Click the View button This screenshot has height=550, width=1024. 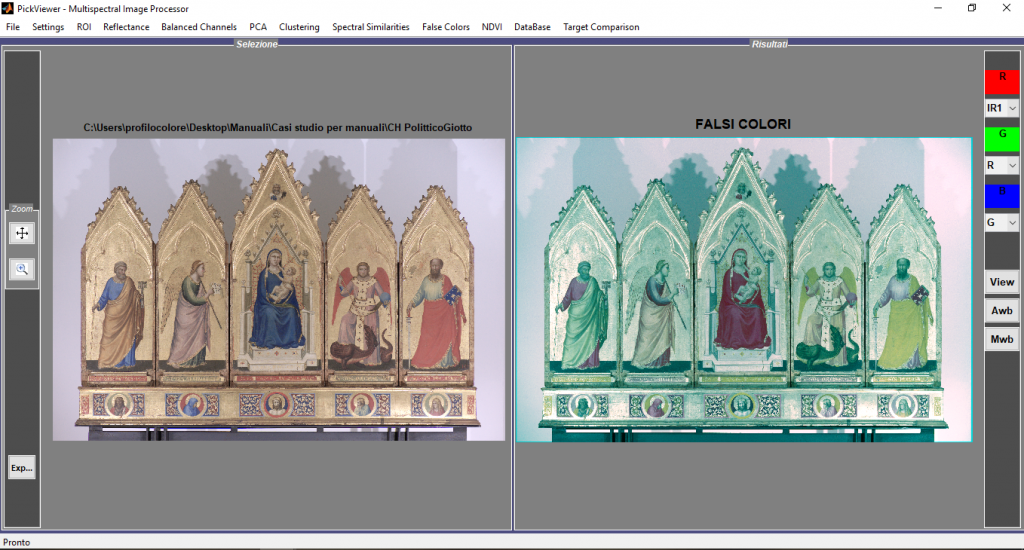click(1002, 282)
